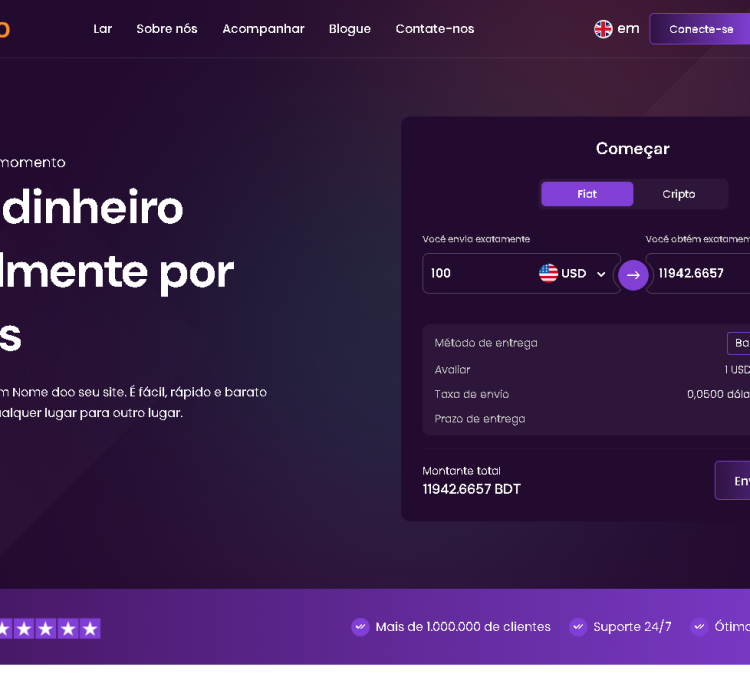750x690 pixels.
Task: Click the Conecte-se button
Action: pos(700,29)
